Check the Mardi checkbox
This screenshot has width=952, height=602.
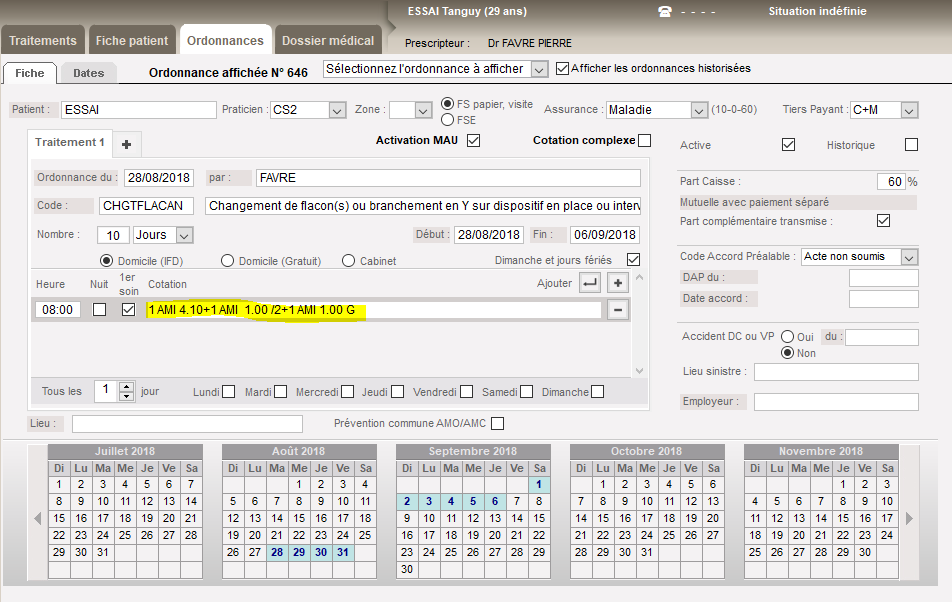(280, 392)
